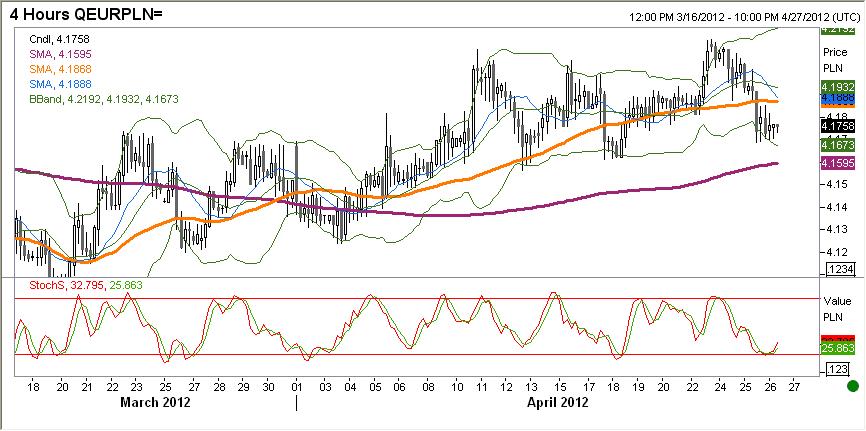
Task: Open the .123 stochastic precision box
Action: pos(839,370)
